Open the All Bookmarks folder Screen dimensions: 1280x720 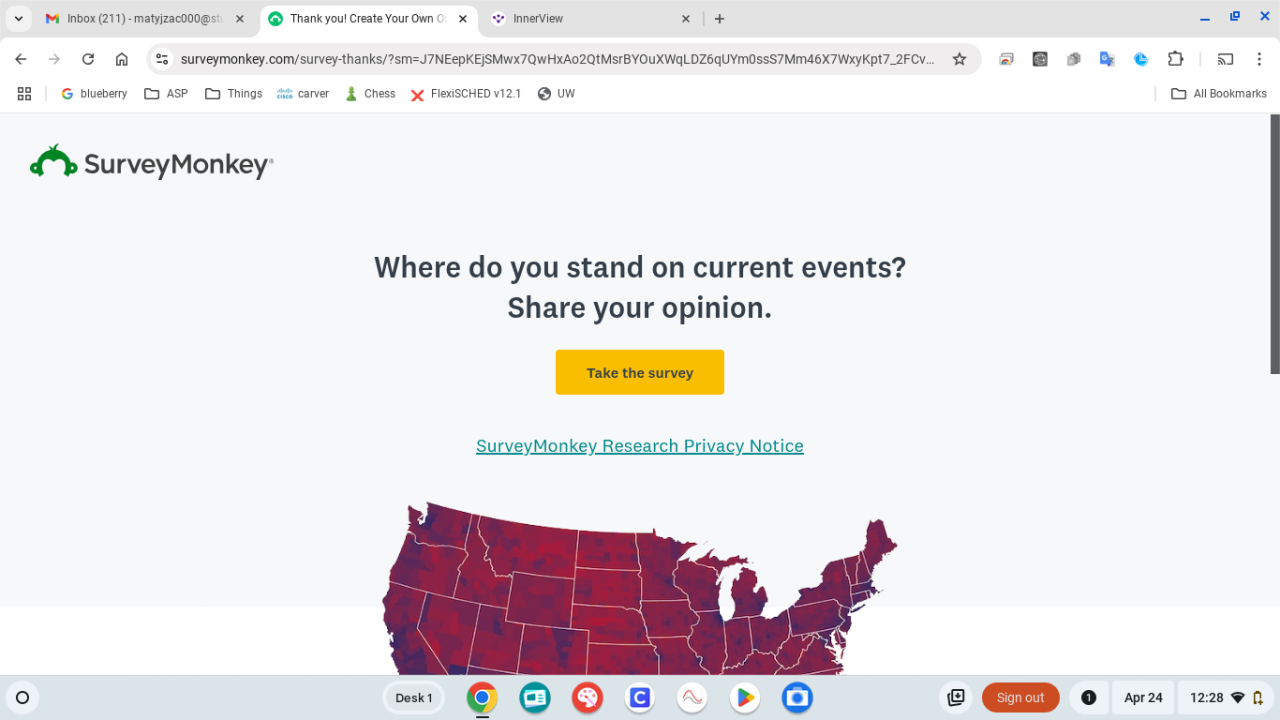point(1219,94)
